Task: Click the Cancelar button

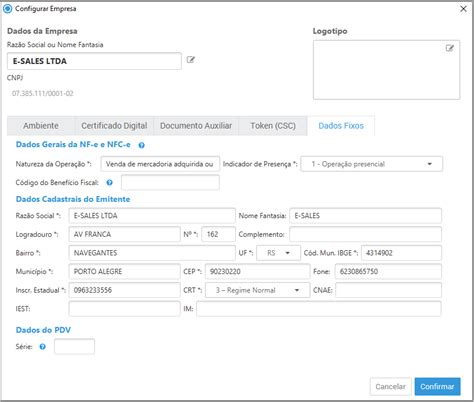Action: pos(390,387)
